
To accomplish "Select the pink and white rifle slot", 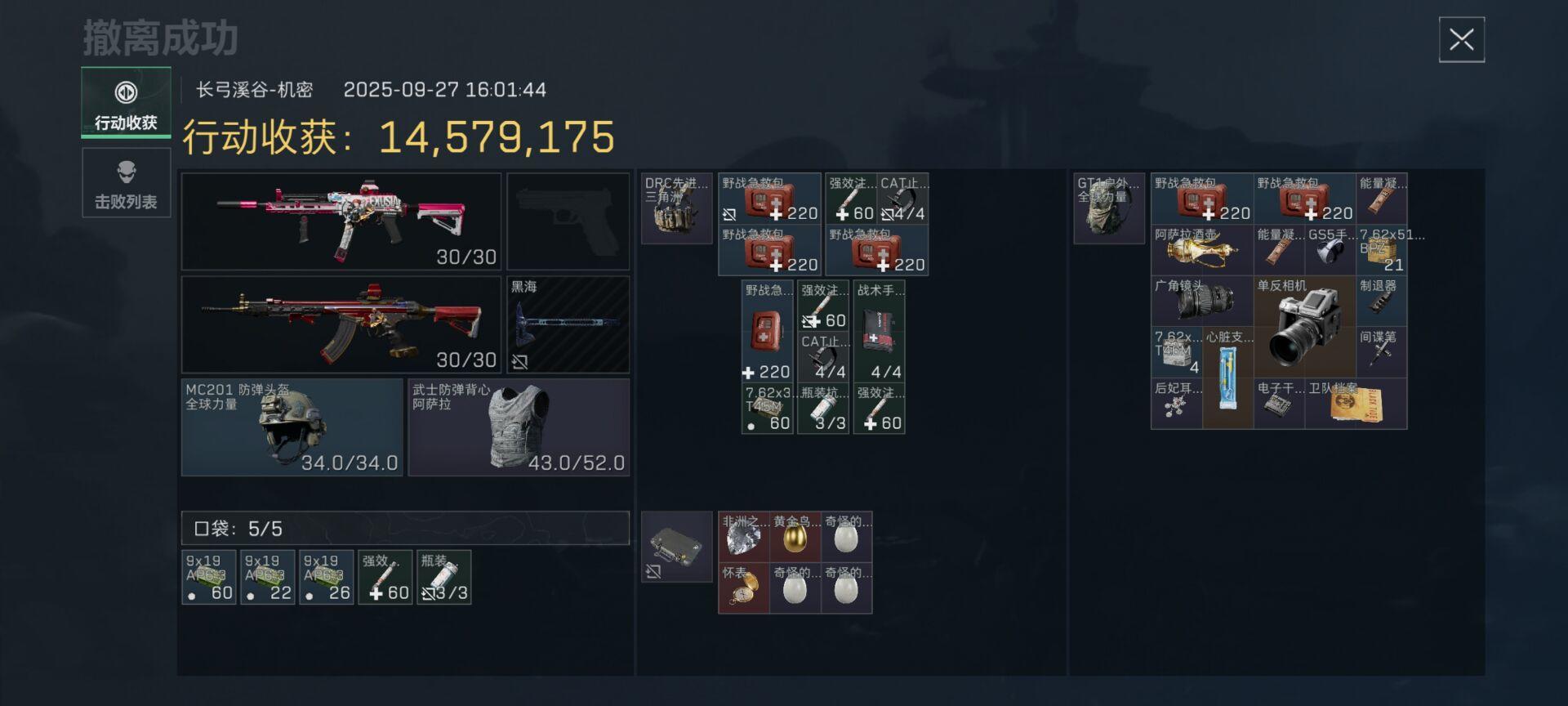I will [x=341, y=221].
